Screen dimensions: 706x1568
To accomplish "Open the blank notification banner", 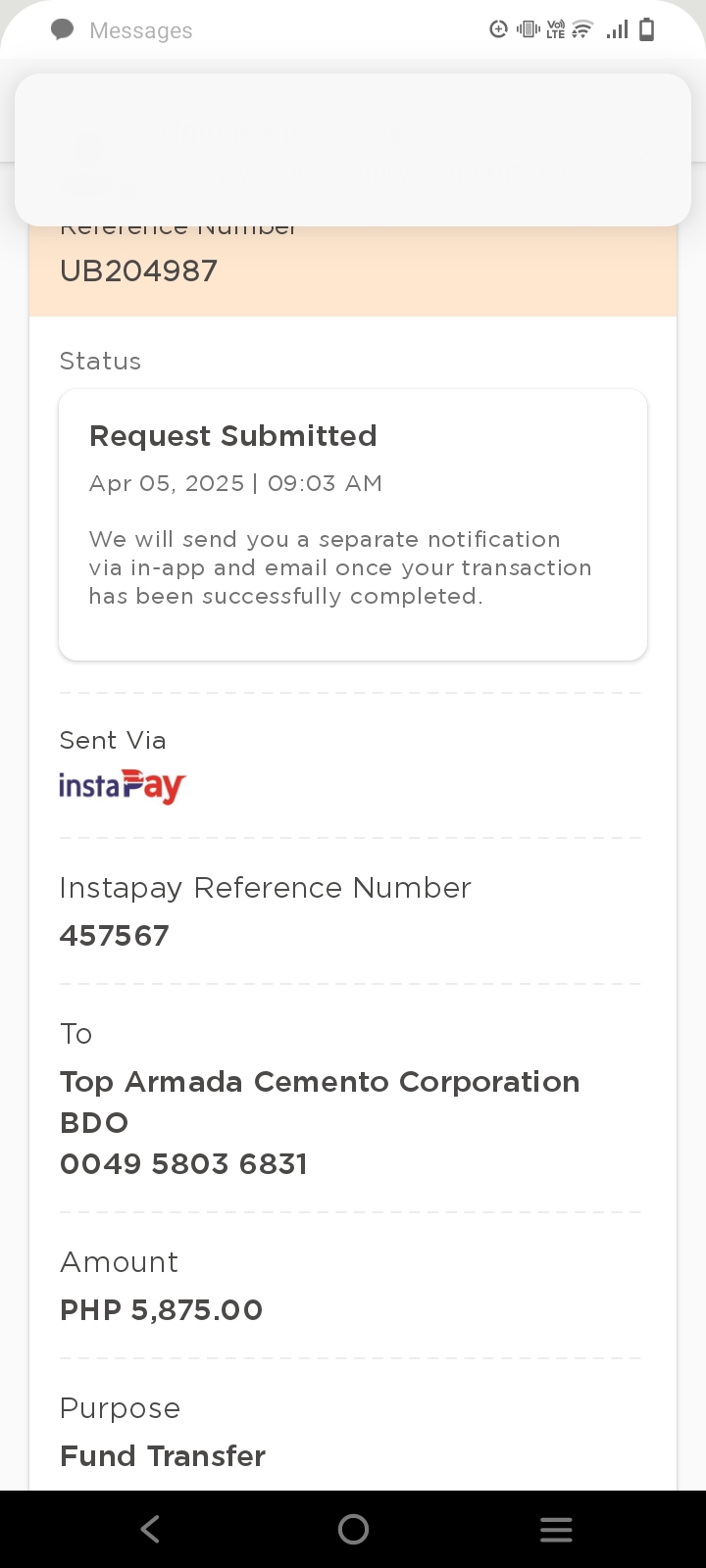I will click(353, 150).
